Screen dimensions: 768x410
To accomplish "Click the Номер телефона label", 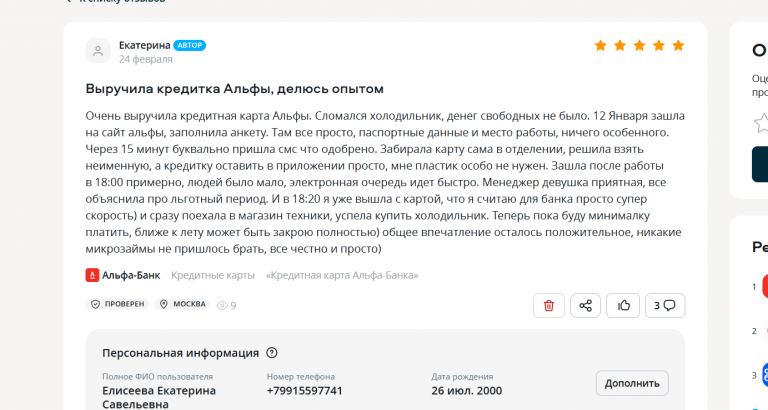I will 301,377.
